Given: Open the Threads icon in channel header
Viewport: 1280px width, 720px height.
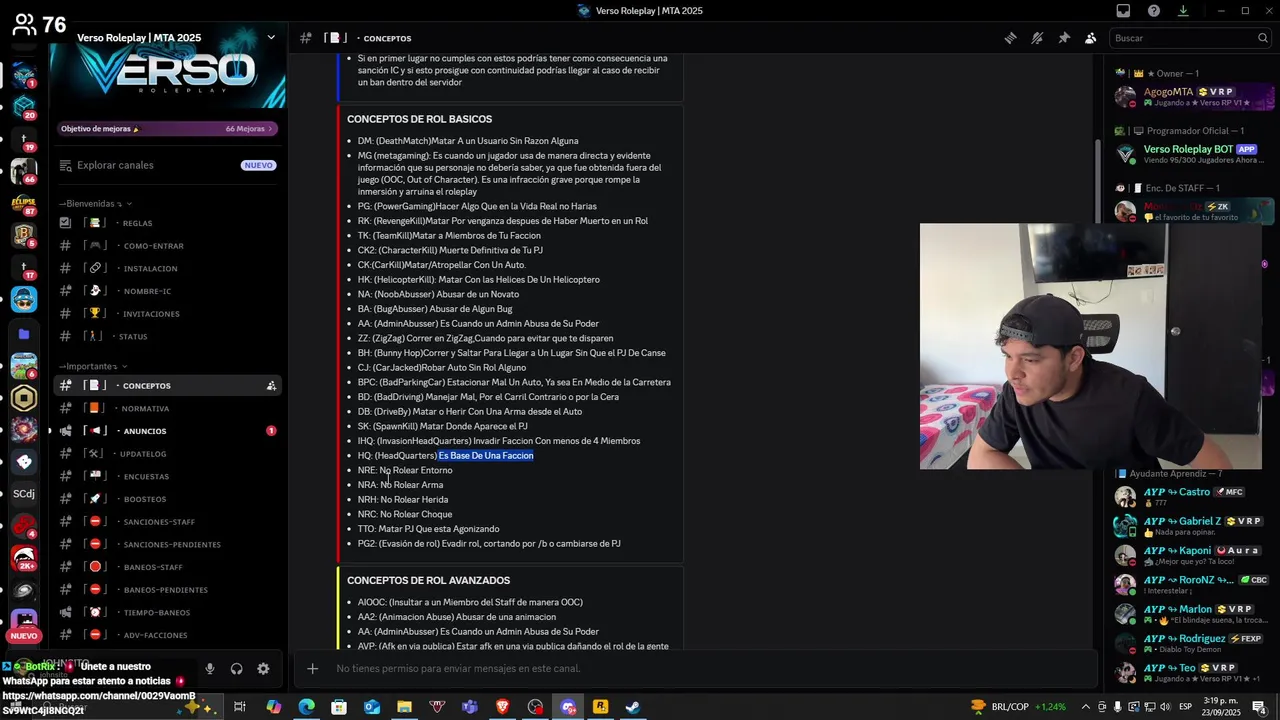Looking at the screenshot, I should [x=1010, y=38].
